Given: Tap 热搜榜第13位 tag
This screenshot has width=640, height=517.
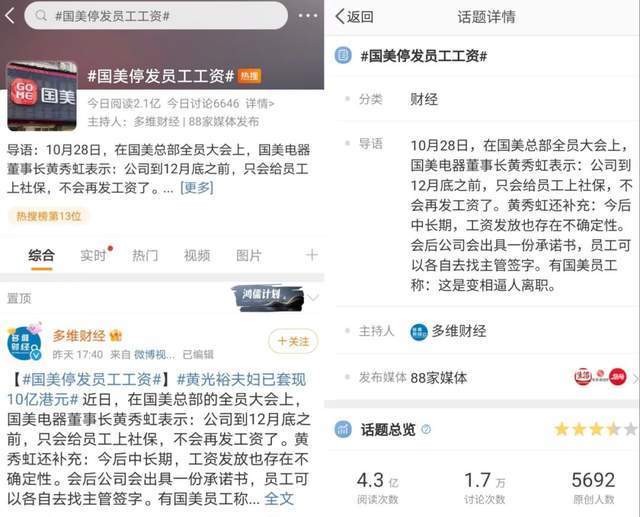Looking at the screenshot, I should [x=49, y=216].
